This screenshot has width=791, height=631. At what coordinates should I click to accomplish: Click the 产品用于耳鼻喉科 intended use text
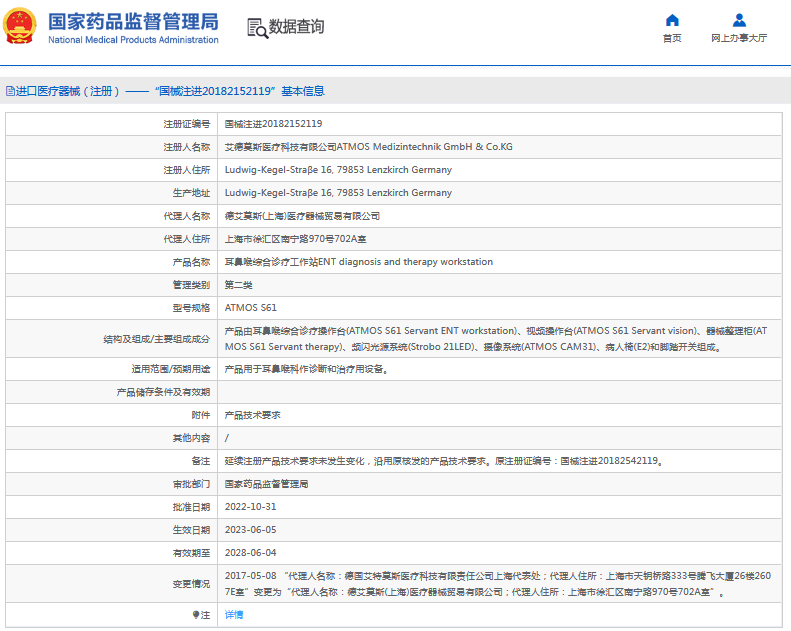pyautogui.click(x=306, y=370)
